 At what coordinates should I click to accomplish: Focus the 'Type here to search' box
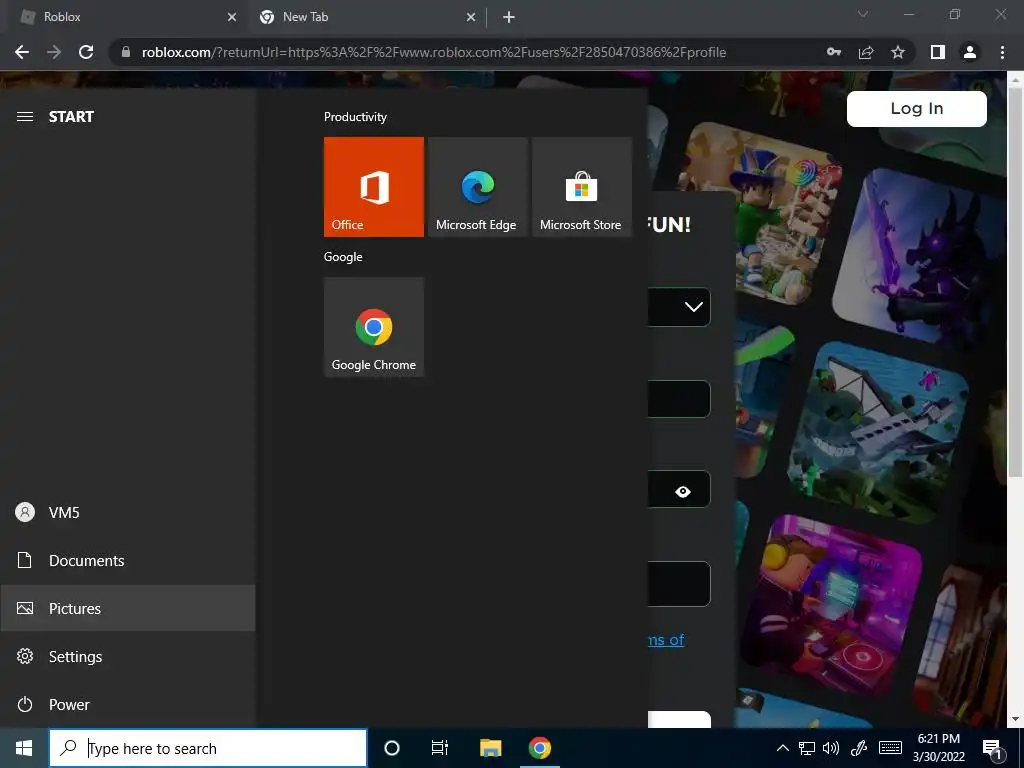[x=208, y=748]
